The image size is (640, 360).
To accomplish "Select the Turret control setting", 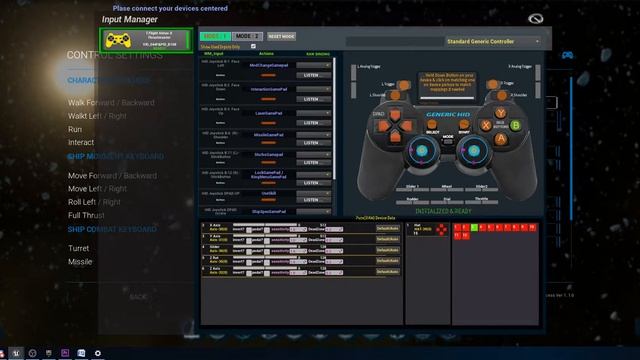I will pyautogui.click(x=78, y=248).
